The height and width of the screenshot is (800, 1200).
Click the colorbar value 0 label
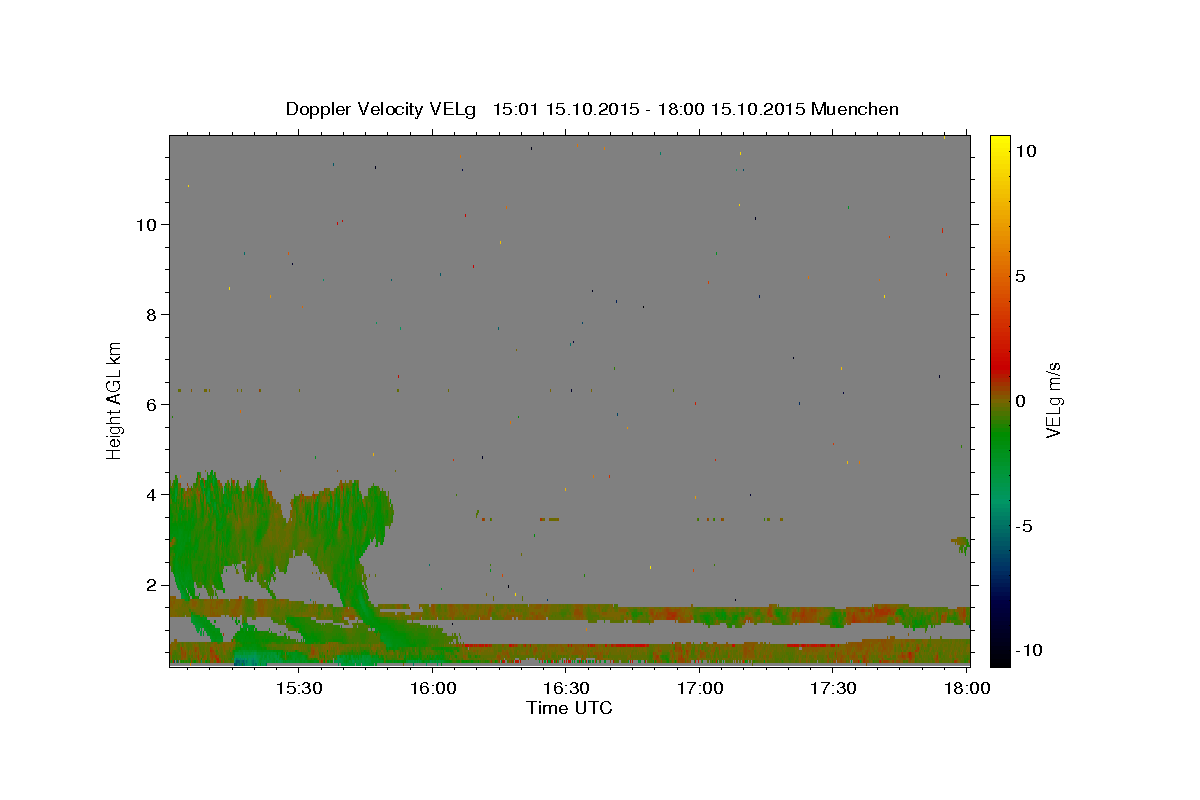[x=1020, y=401]
